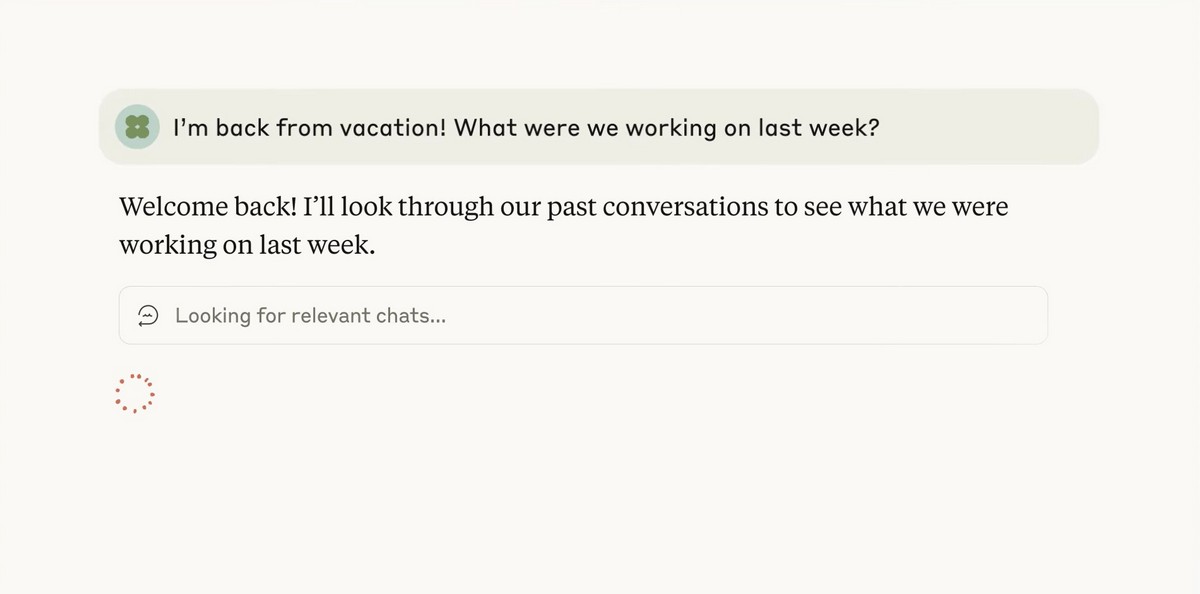This screenshot has width=1200, height=594.
Task: Click the green clover user avatar
Action: click(x=137, y=127)
